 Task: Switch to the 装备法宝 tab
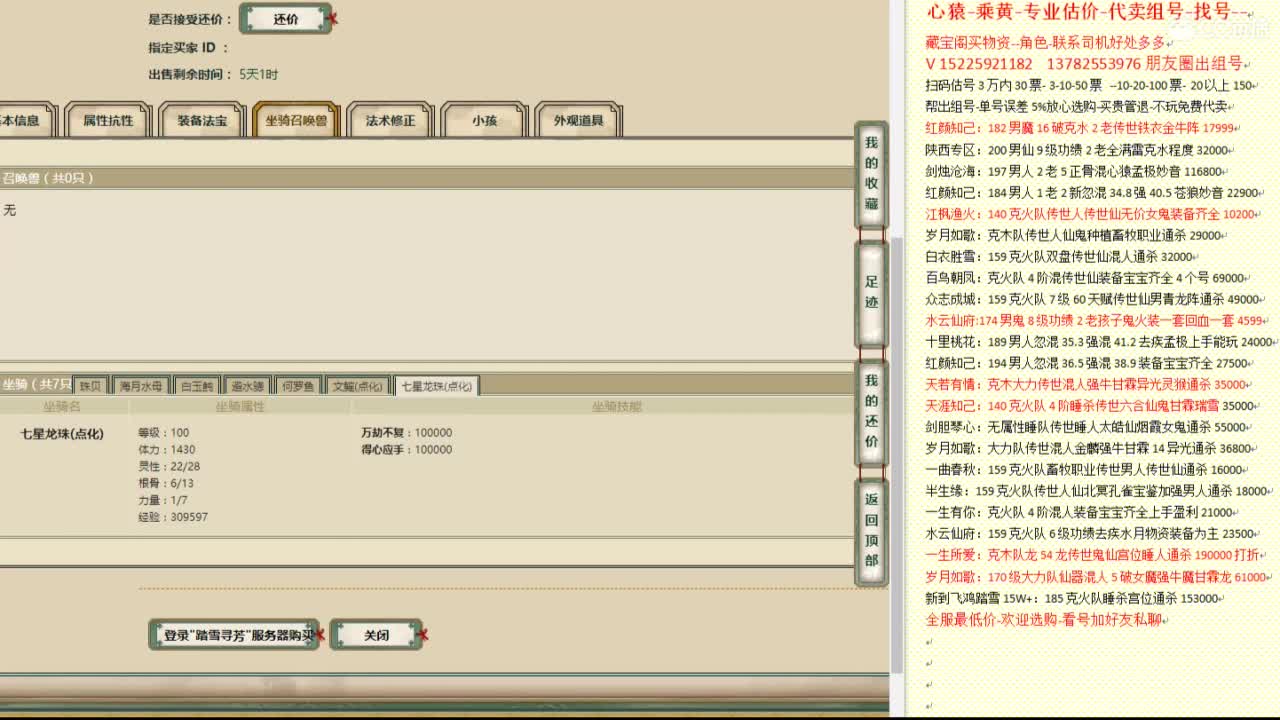pyautogui.click(x=202, y=120)
